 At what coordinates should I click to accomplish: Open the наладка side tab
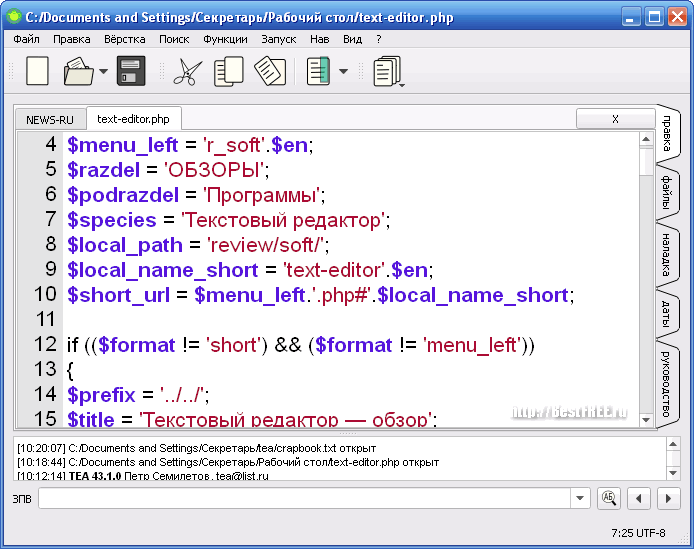(666, 255)
